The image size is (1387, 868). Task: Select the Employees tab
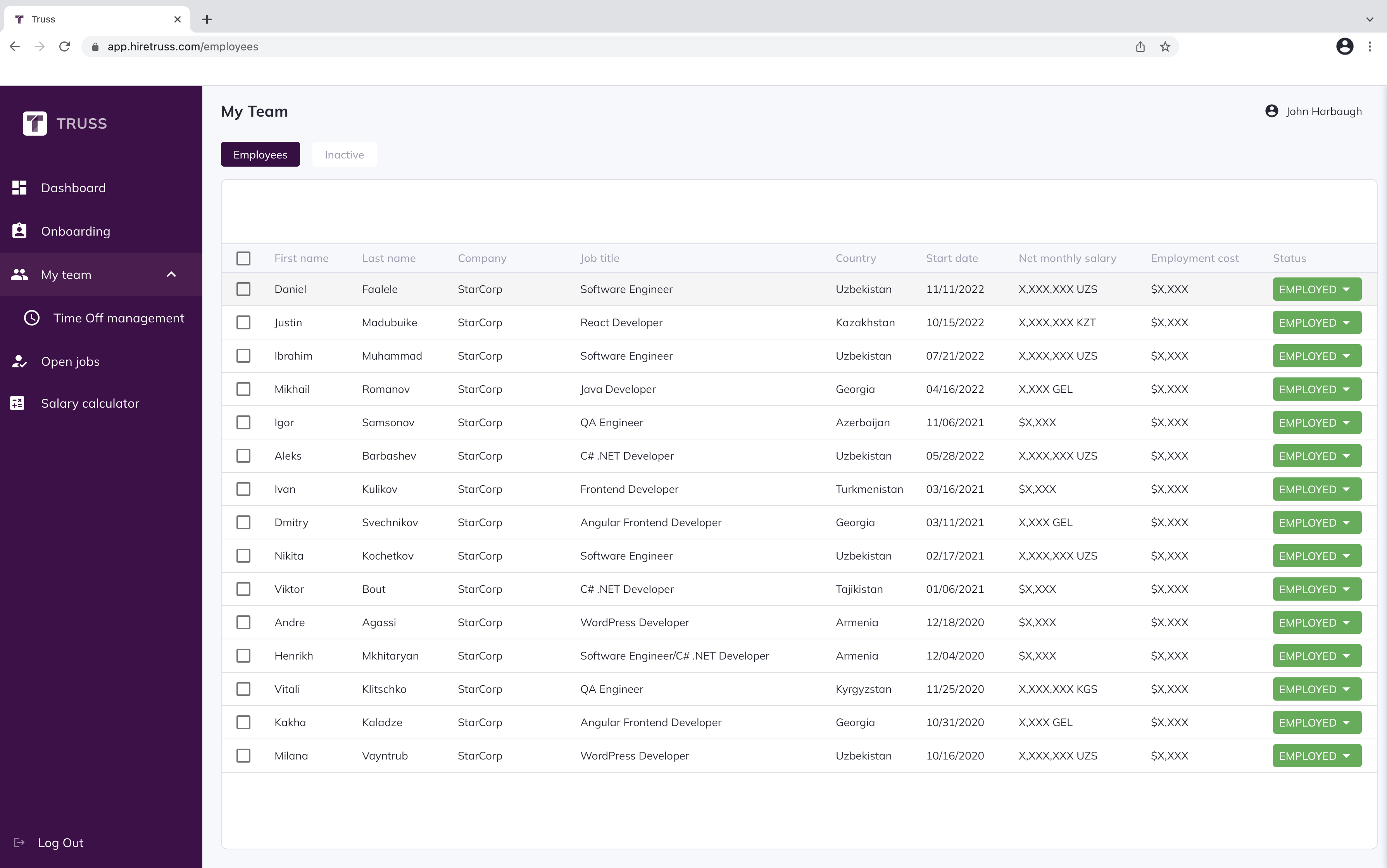click(260, 155)
